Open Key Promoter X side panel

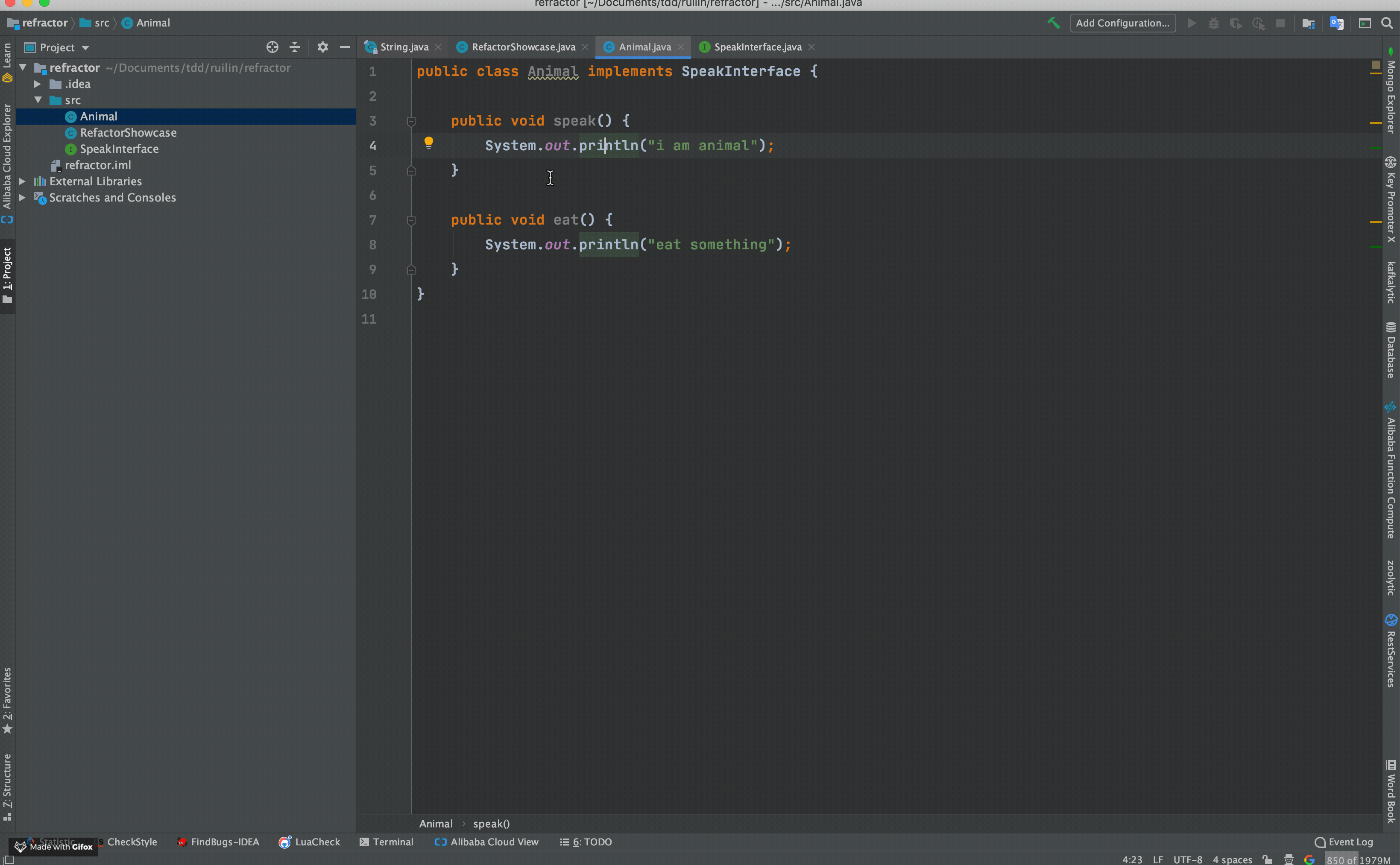click(x=1391, y=199)
